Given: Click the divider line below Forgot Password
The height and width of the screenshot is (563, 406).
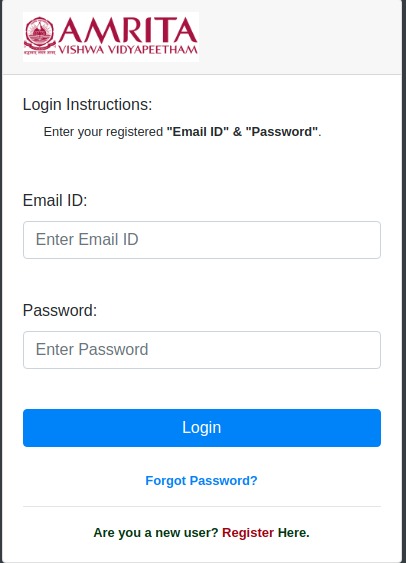Looking at the screenshot, I should [x=202, y=507].
